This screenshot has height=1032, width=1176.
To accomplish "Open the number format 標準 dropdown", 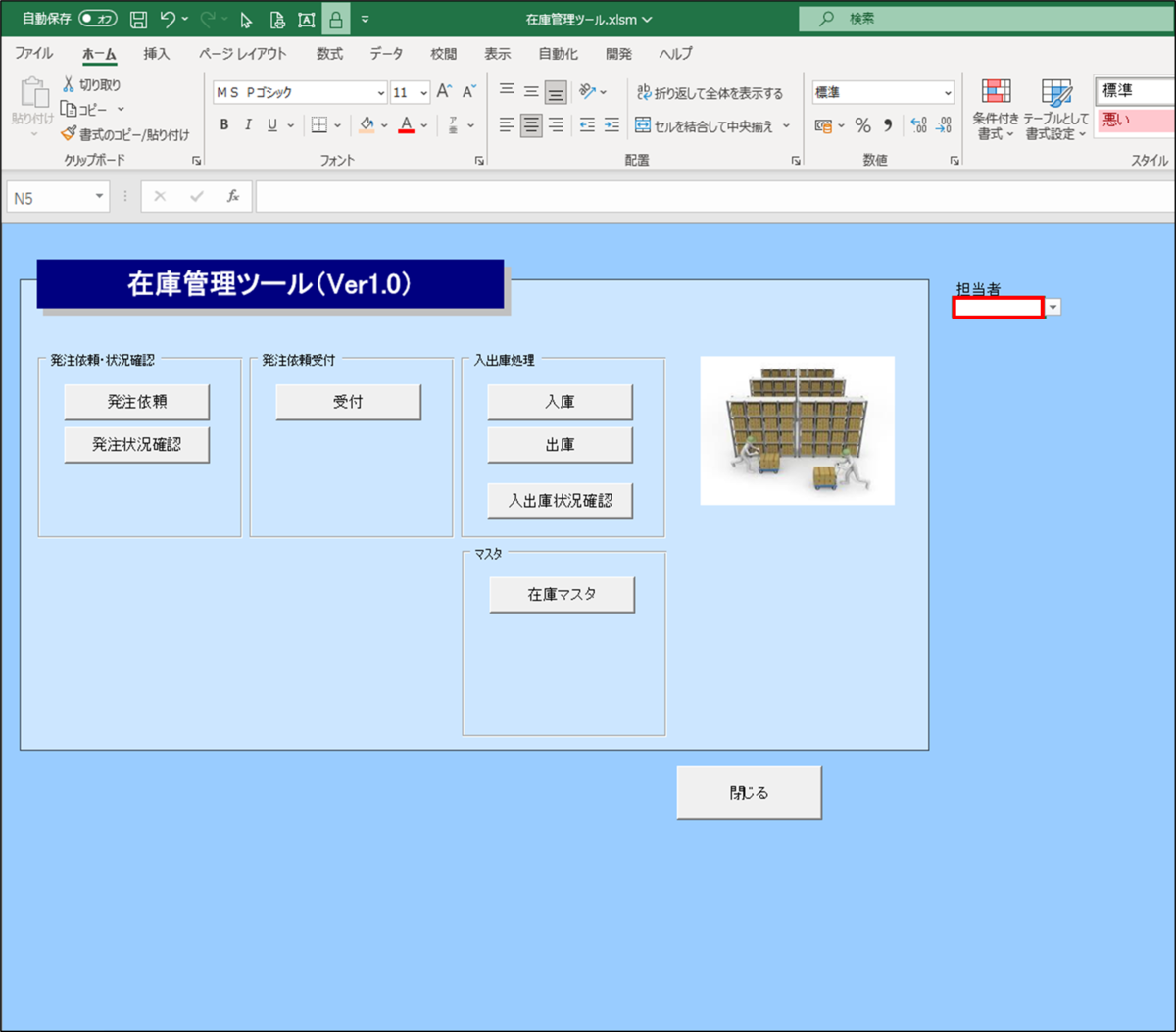I will [x=948, y=93].
